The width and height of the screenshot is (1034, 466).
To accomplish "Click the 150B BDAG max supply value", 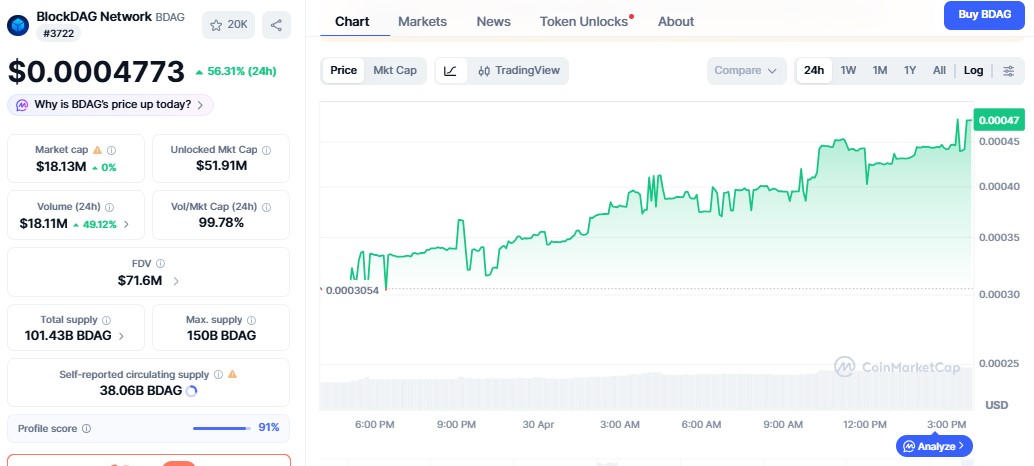I will pos(222,335).
